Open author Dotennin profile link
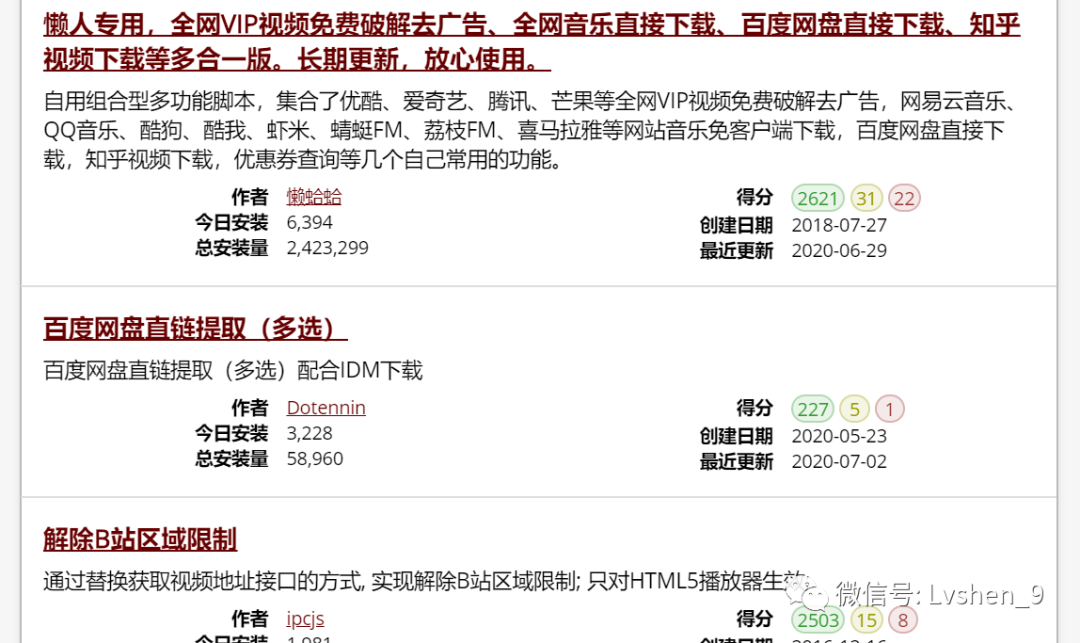 click(326, 408)
